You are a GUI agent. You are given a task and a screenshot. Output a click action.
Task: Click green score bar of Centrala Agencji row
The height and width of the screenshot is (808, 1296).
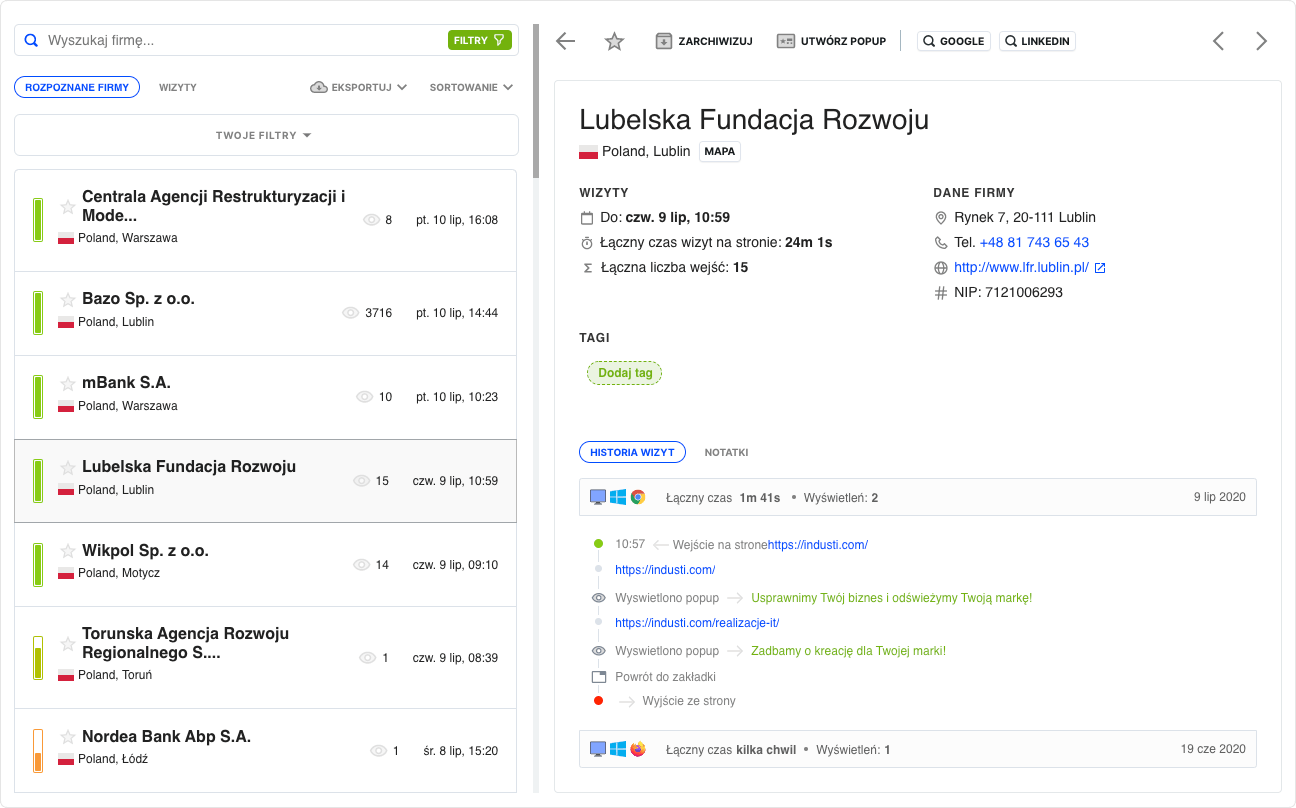click(x=38, y=220)
